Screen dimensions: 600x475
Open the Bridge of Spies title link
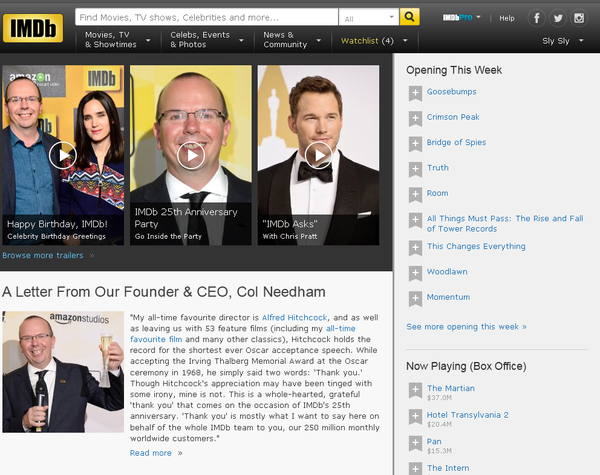click(457, 142)
